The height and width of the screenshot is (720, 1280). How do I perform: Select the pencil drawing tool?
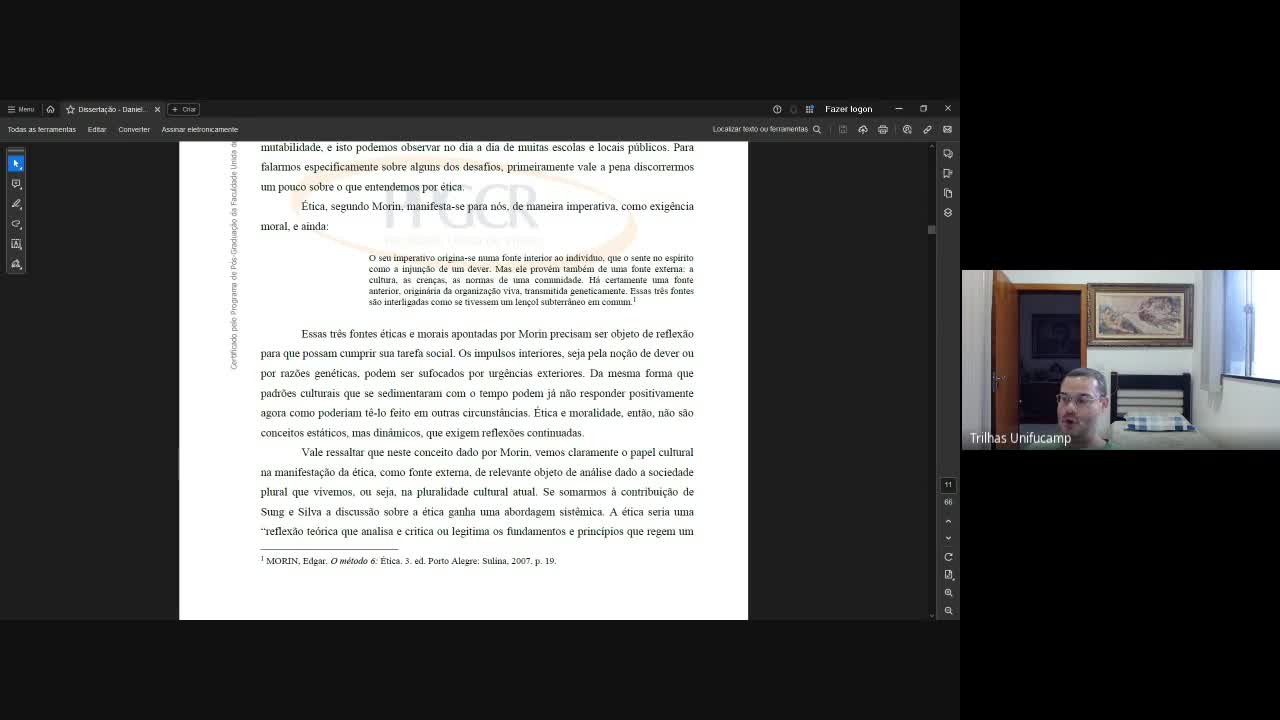(x=15, y=203)
